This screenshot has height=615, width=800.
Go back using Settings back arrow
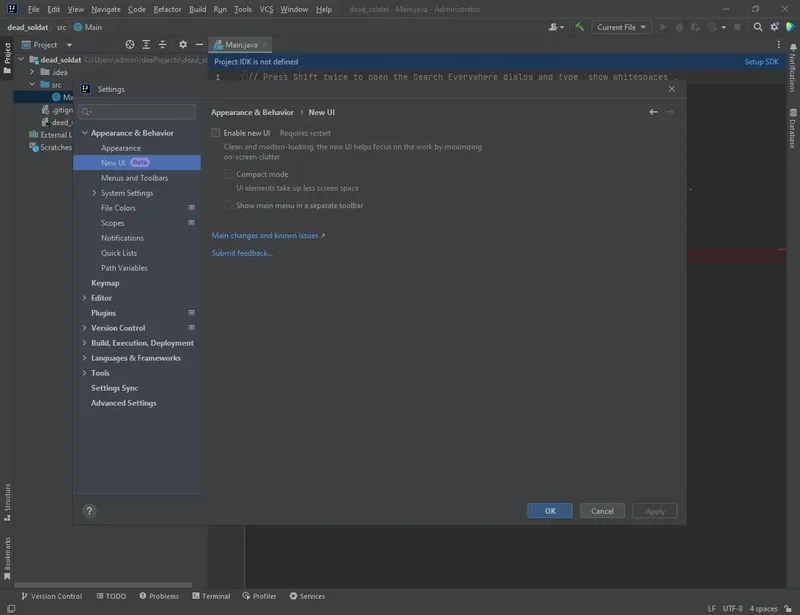click(x=653, y=112)
